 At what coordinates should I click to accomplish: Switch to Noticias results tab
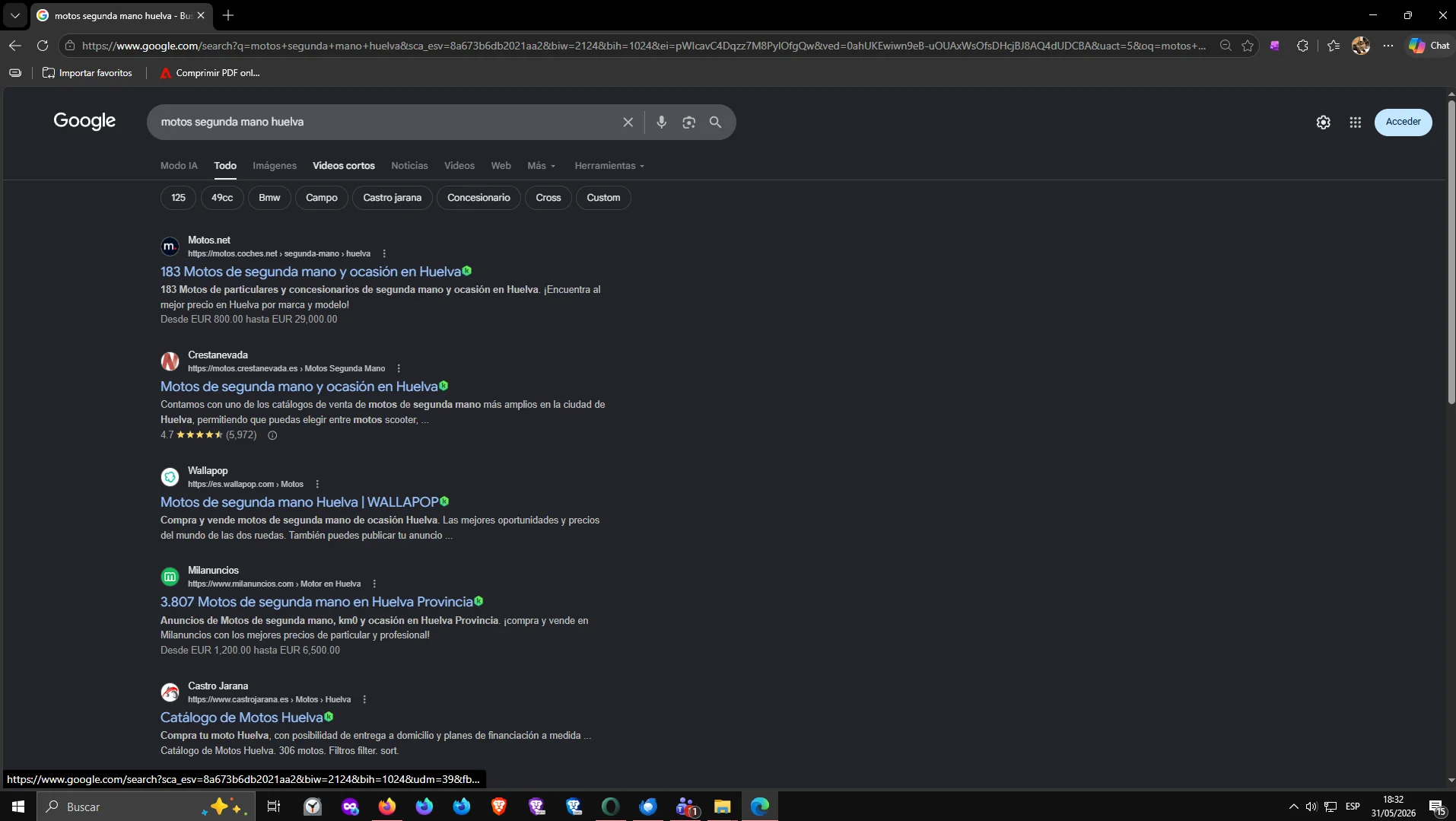pos(409,166)
